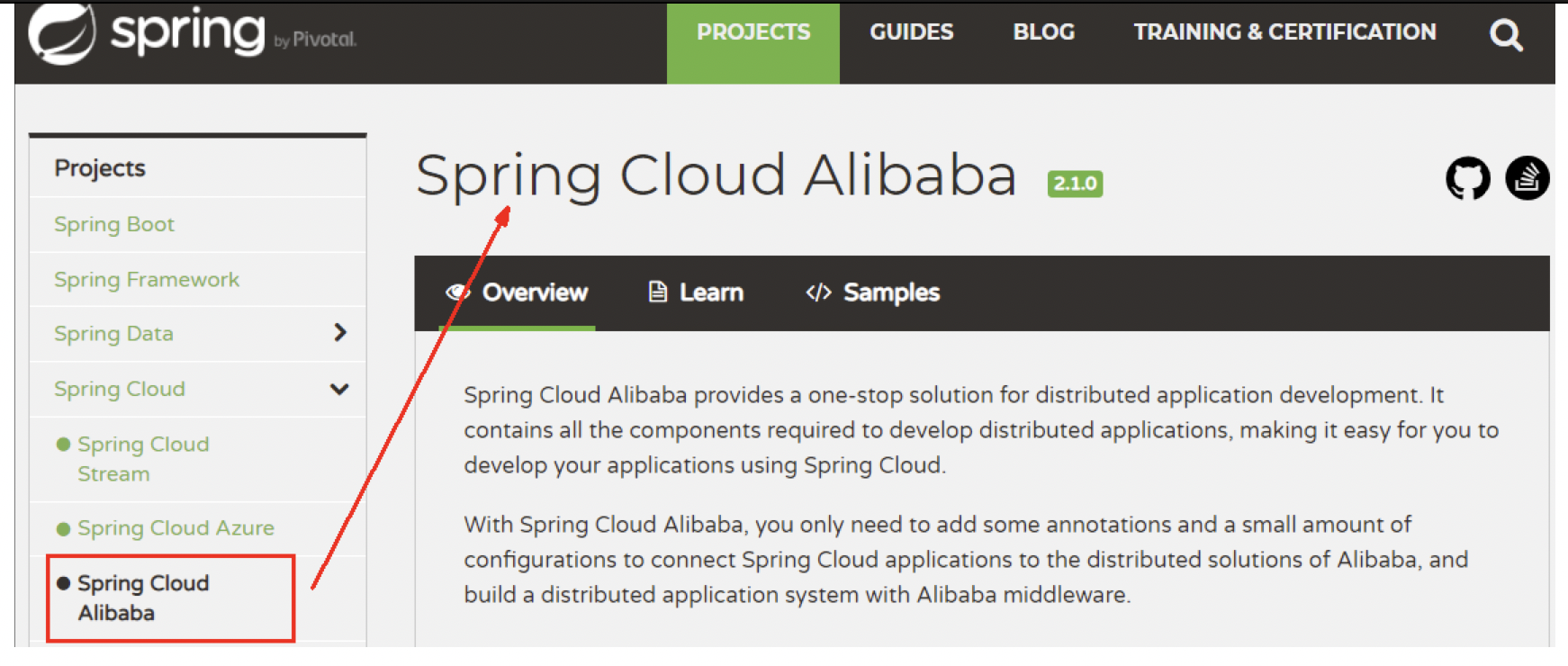Expand the Spring Data submenu chevron
The height and width of the screenshot is (666, 1568).
(339, 333)
